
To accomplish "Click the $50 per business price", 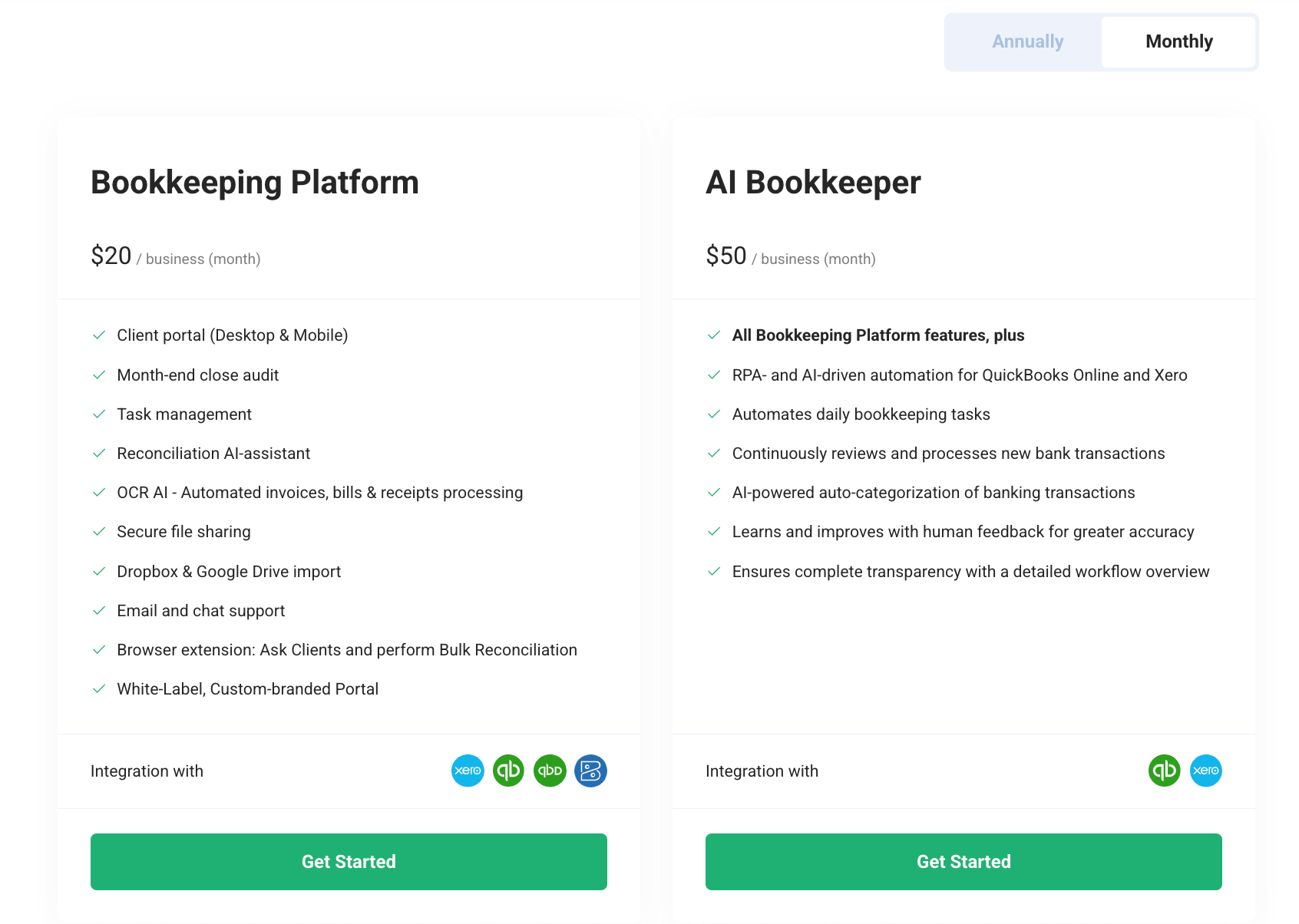I will pyautogui.click(x=791, y=256).
